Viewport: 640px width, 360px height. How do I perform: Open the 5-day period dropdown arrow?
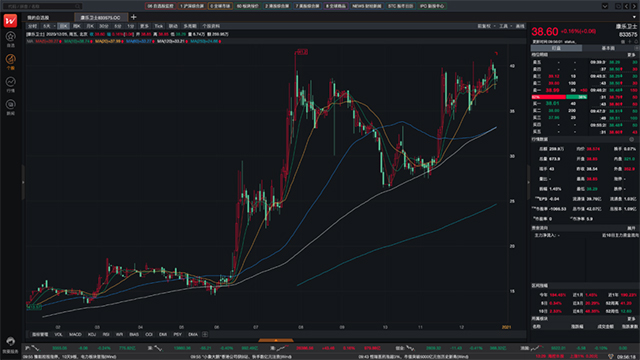pos(54,26)
